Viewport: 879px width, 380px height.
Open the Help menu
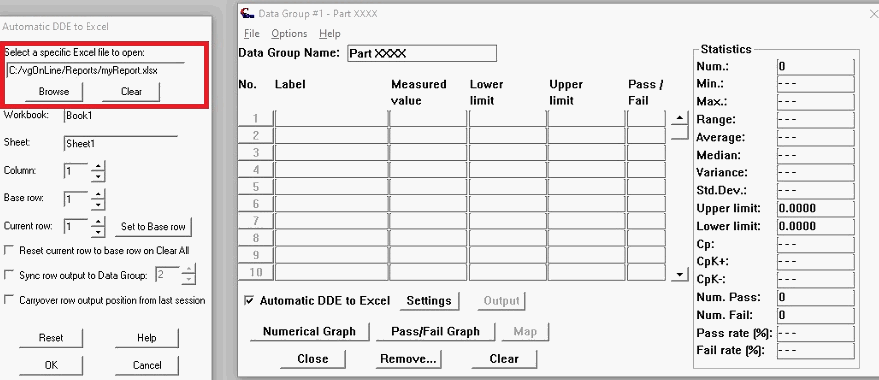point(330,34)
